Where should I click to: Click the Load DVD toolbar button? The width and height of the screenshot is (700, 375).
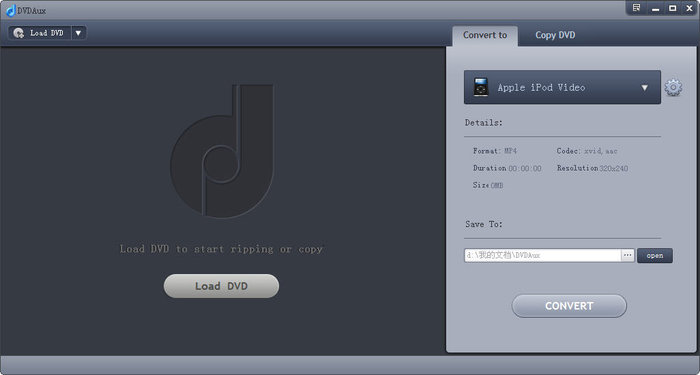[x=40, y=33]
